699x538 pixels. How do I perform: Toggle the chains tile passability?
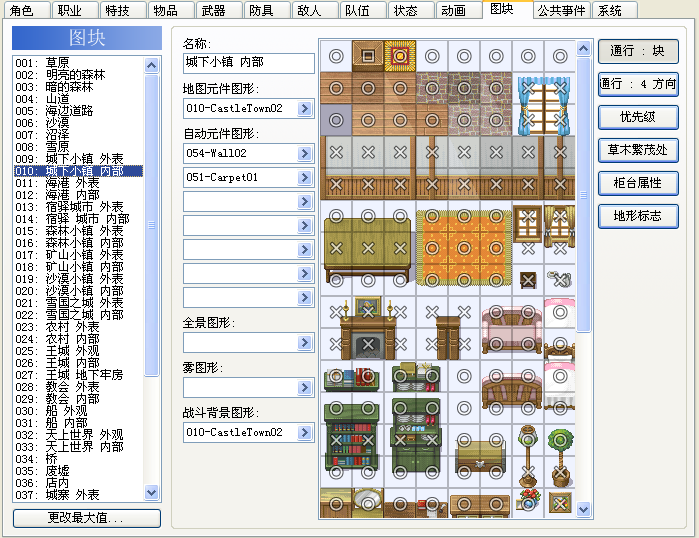point(560,280)
